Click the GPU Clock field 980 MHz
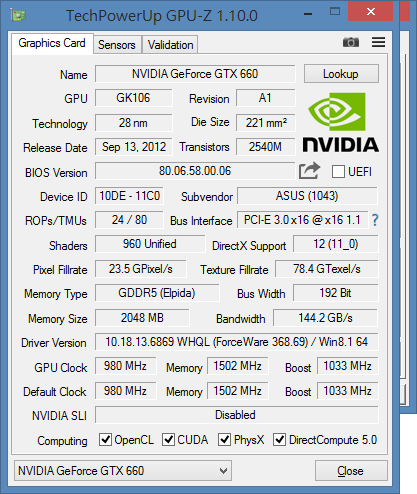Screen dimensions: 417x494 125,366
